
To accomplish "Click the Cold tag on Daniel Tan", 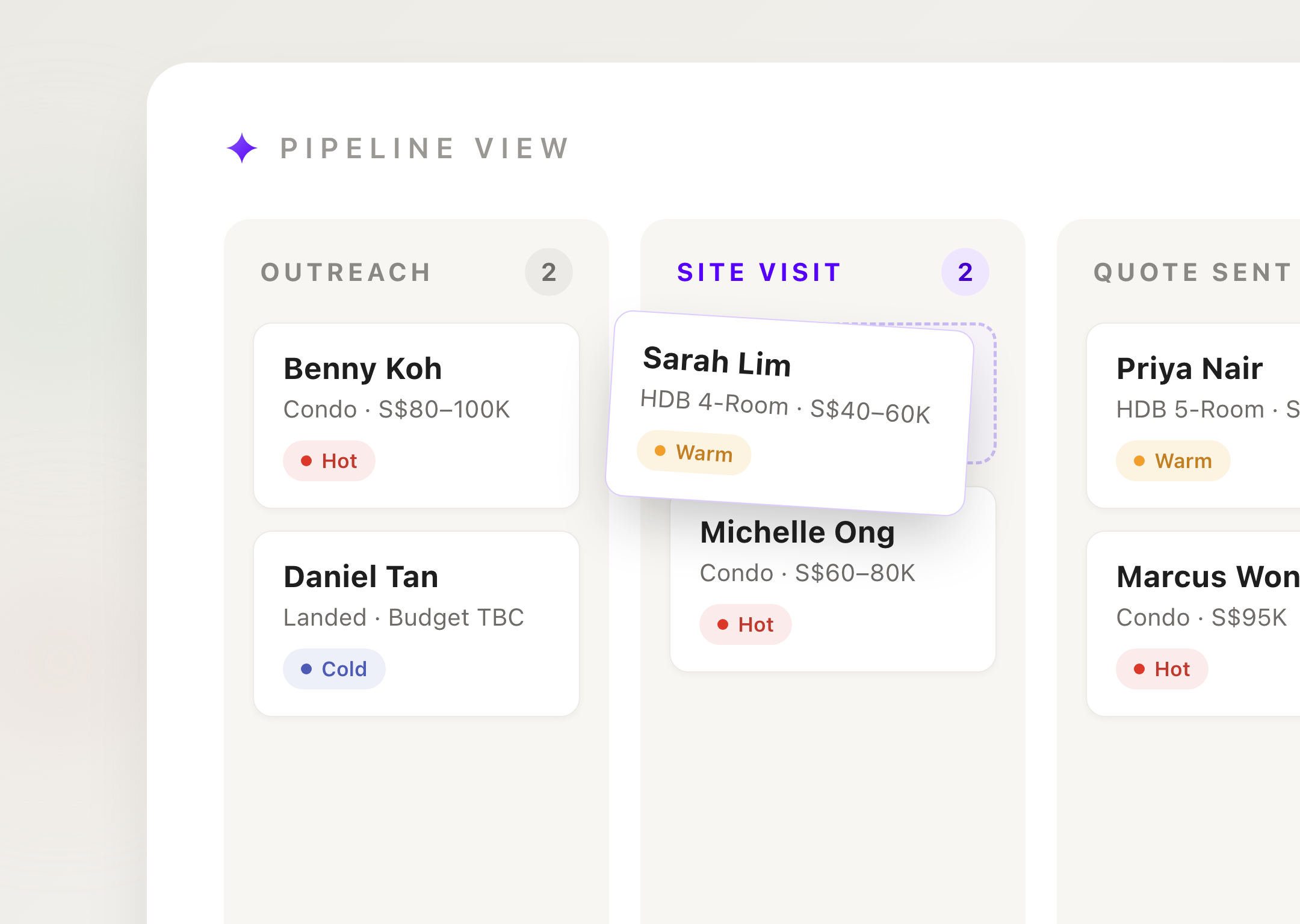I will (x=334, y=669).
